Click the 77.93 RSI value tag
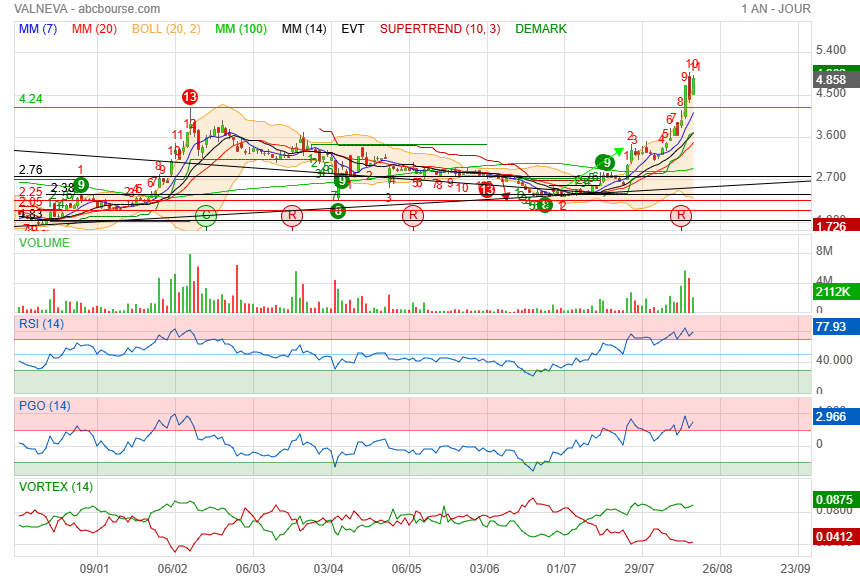 (836, 327)
